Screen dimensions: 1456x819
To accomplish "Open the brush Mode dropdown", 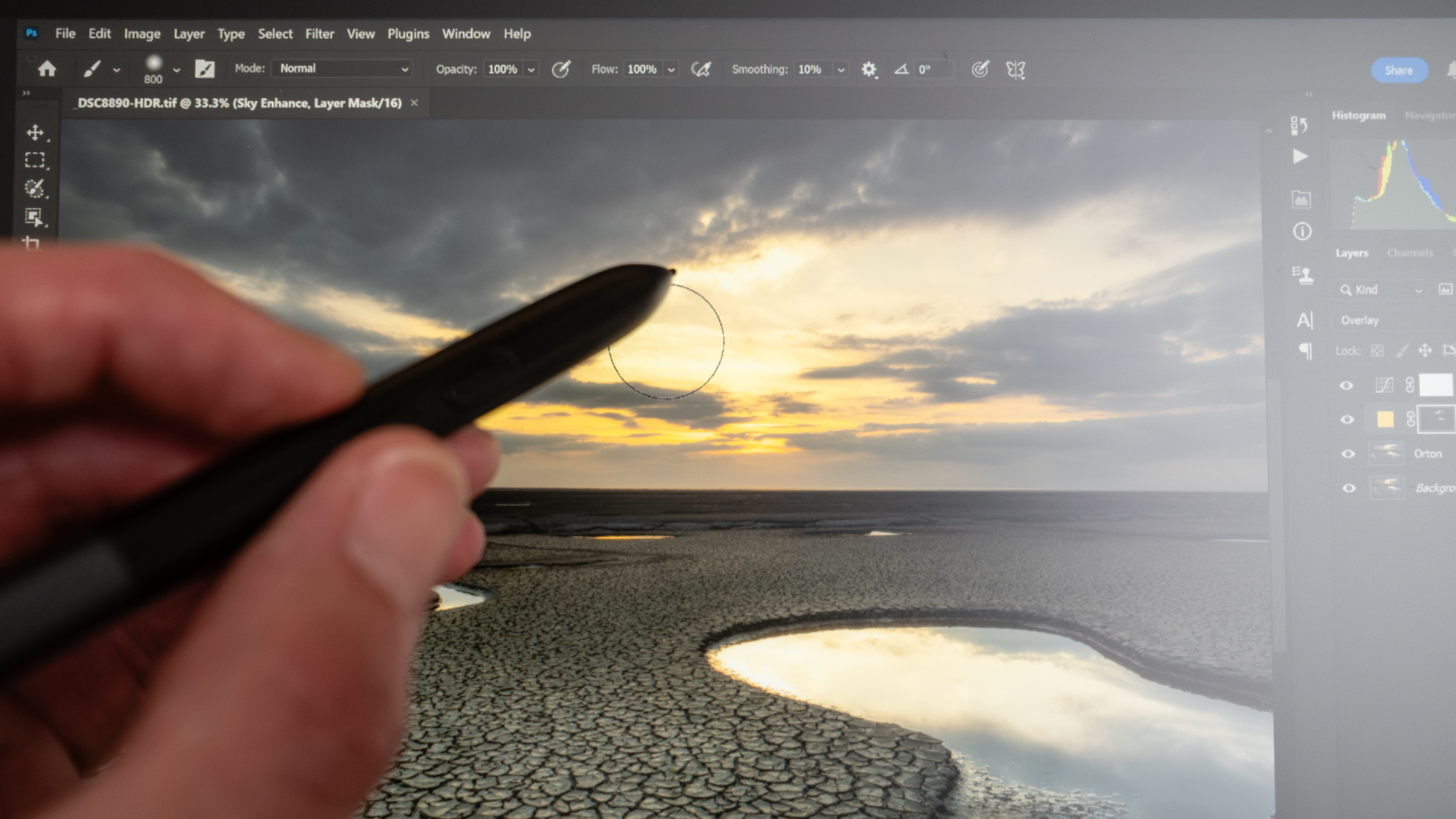I will [343, 69].
